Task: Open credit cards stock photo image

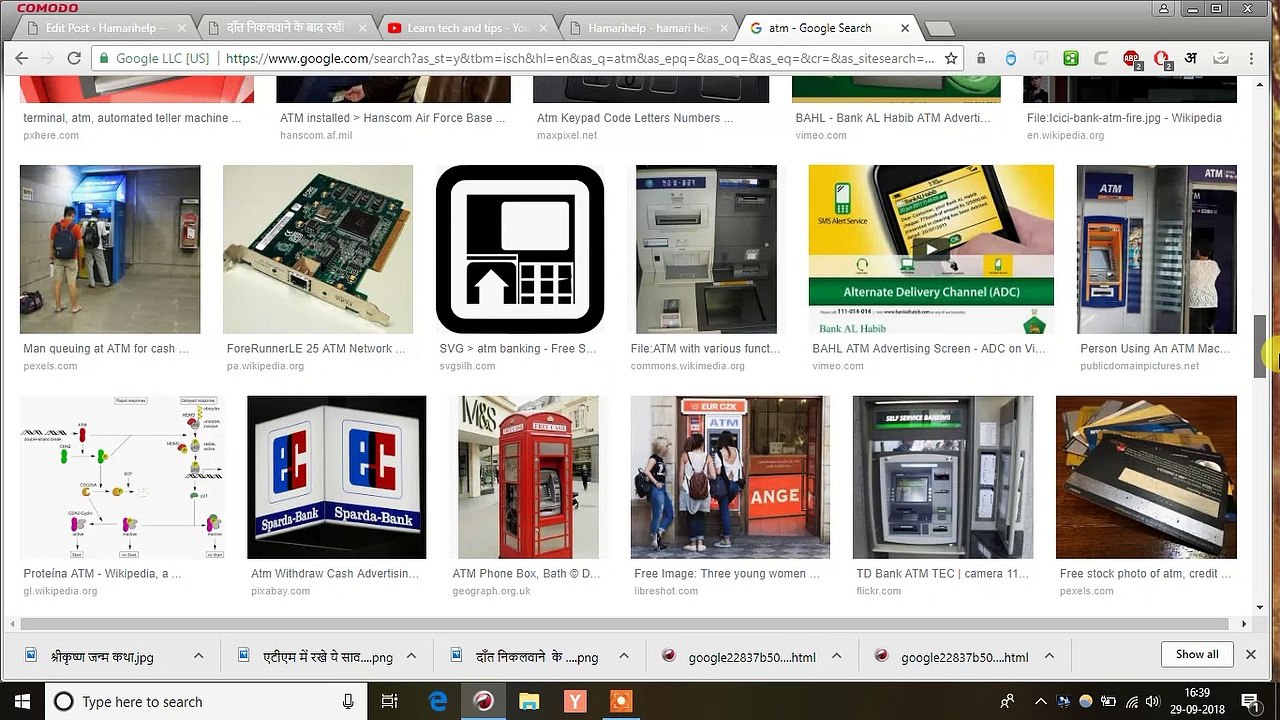Action: [1146, 477]
